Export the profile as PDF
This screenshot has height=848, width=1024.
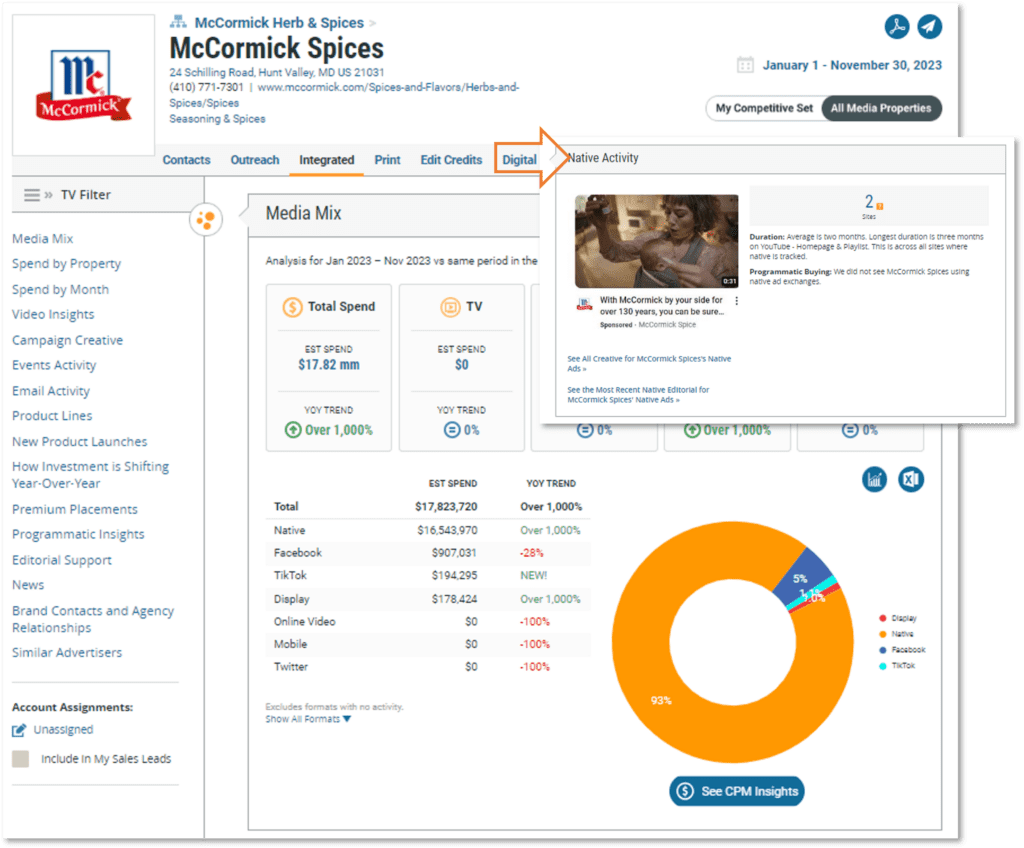(x=897, y=27)
